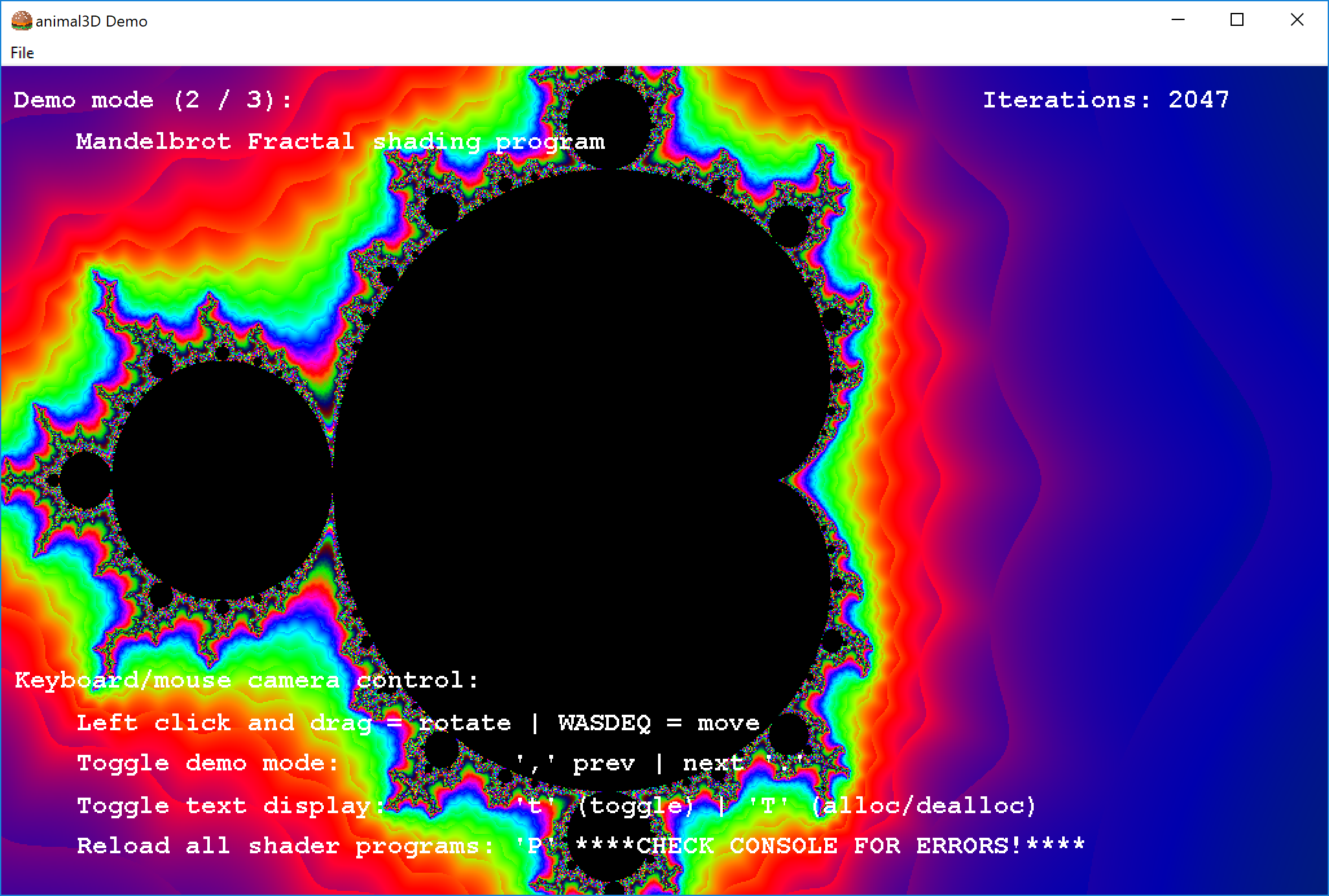This screenshot has height=896, width=1329.
Task: Click the 'Iterations: 2047' readout
Action: [1106, 100]
